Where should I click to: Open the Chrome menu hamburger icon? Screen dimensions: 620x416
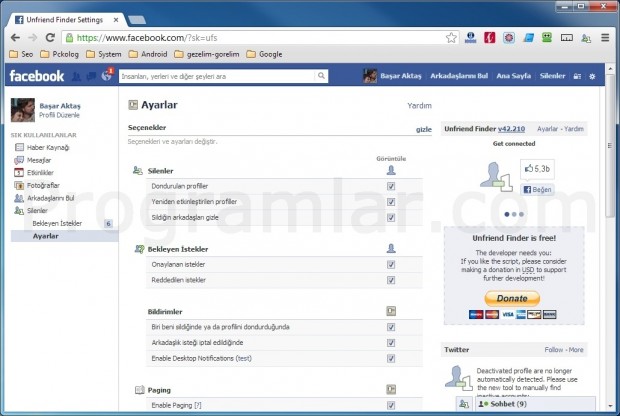pyautogui.click(x=605, y=38)
